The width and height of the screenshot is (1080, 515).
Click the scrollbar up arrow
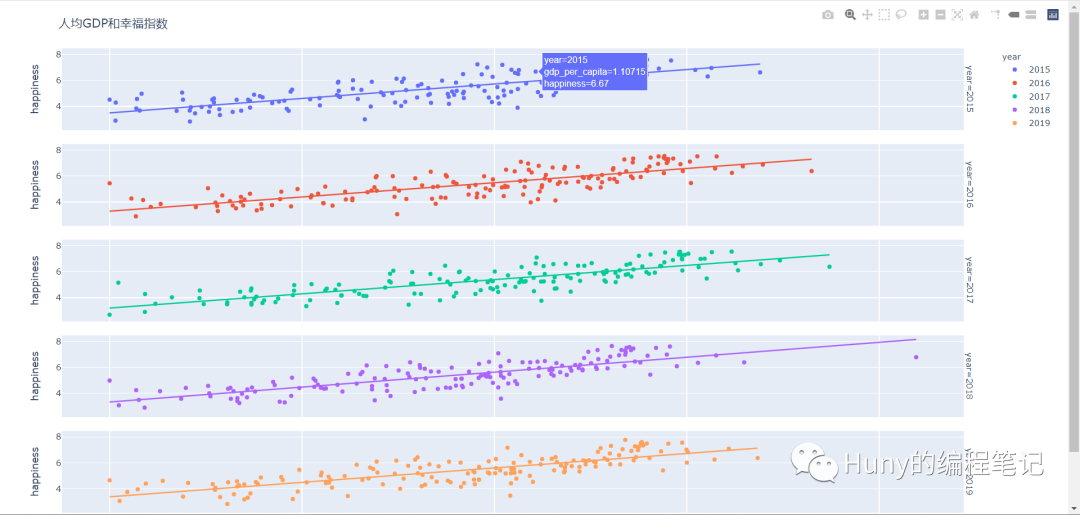click(1074, 6)
